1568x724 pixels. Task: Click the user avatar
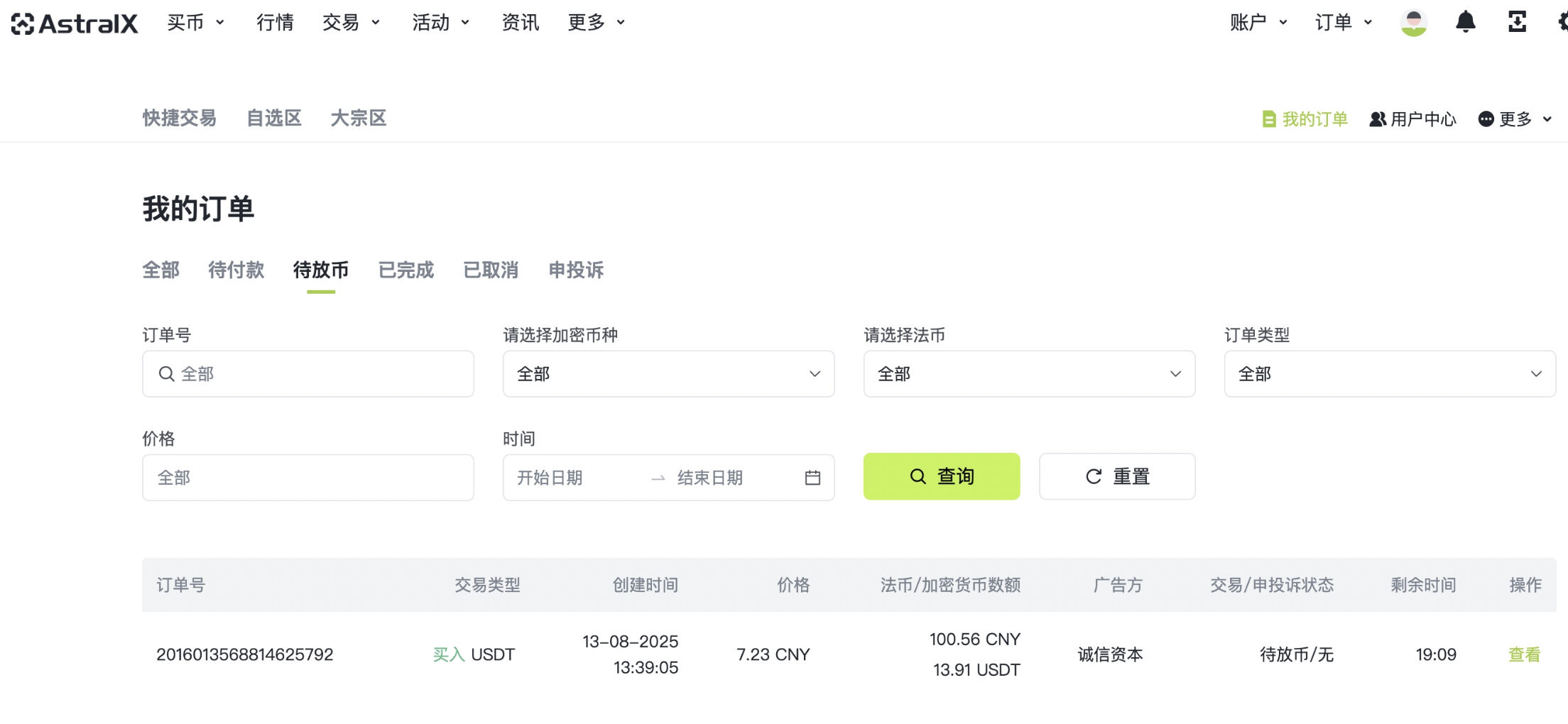pyautogui.click(x=1414, y=23)
